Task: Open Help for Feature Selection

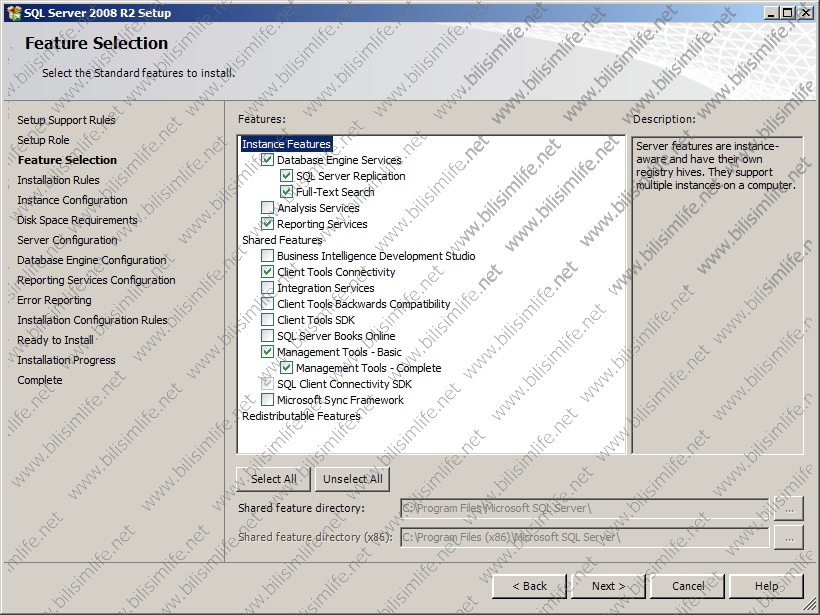Action: pos(766,586)
